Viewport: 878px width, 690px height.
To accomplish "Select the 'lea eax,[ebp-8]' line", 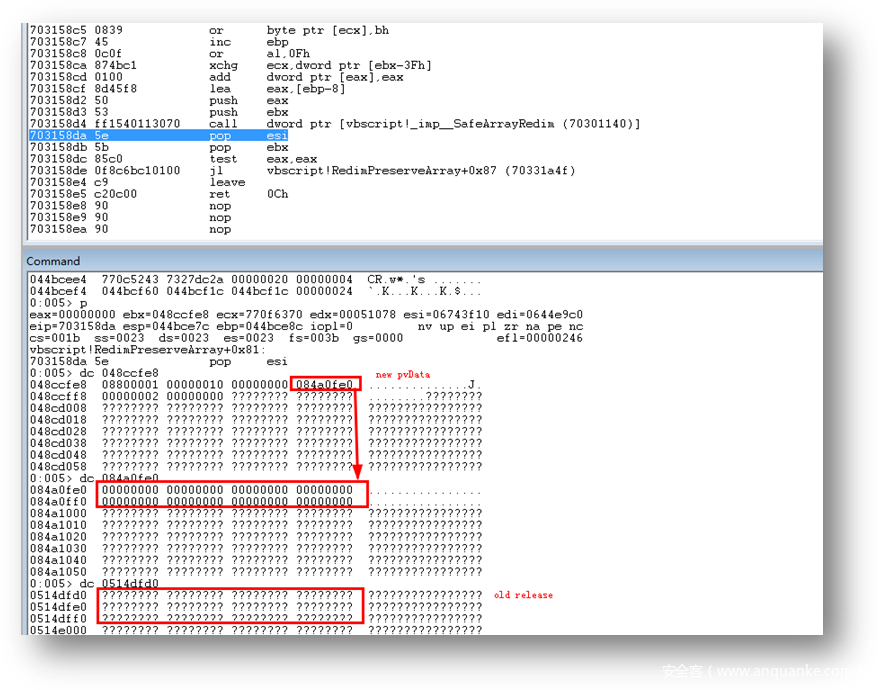I will (188, 88).
